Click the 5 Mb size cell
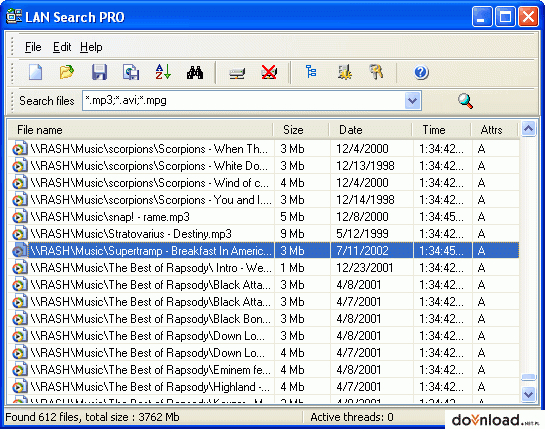Viewport: 545px width, 429px height. click(x=292, y=217)
